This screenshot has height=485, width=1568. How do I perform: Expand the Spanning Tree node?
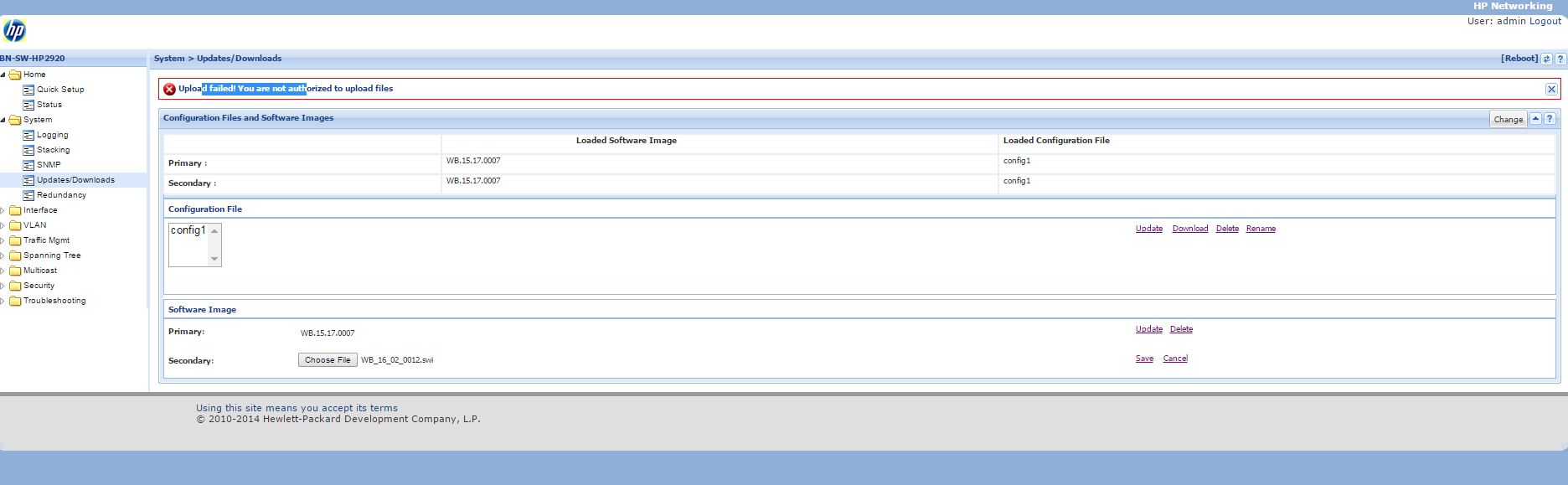pyautogui.click(x=3, y=255)
